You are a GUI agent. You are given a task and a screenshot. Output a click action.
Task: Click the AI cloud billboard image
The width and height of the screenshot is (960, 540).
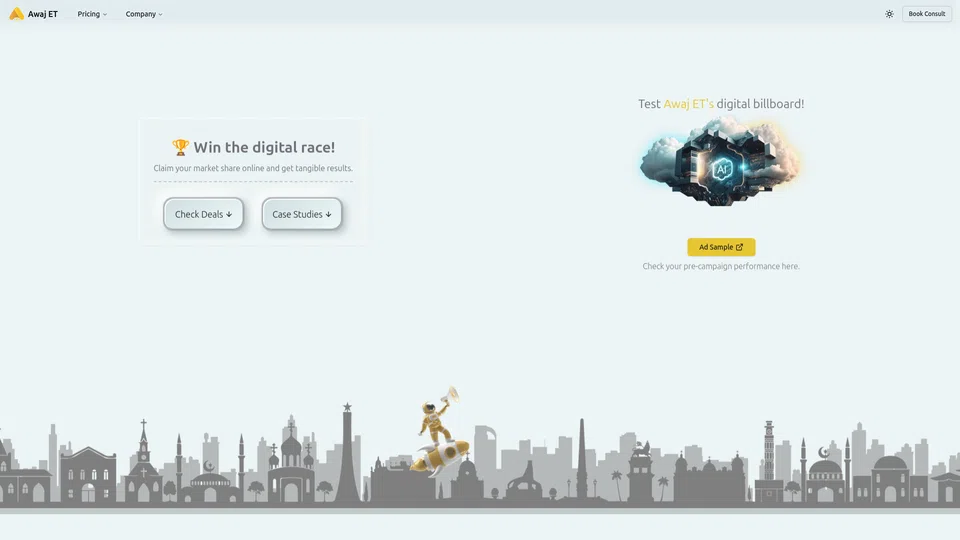click(721, 163)
